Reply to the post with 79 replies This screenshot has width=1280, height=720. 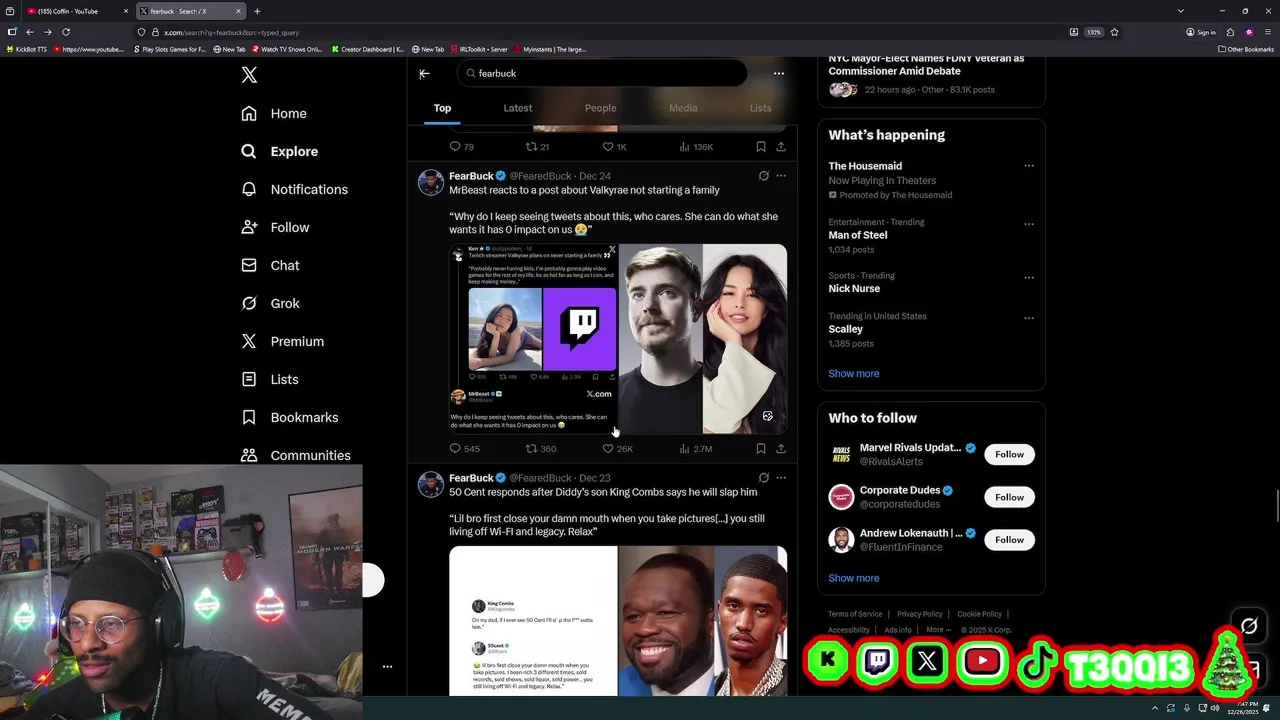[x=462, y=147]
